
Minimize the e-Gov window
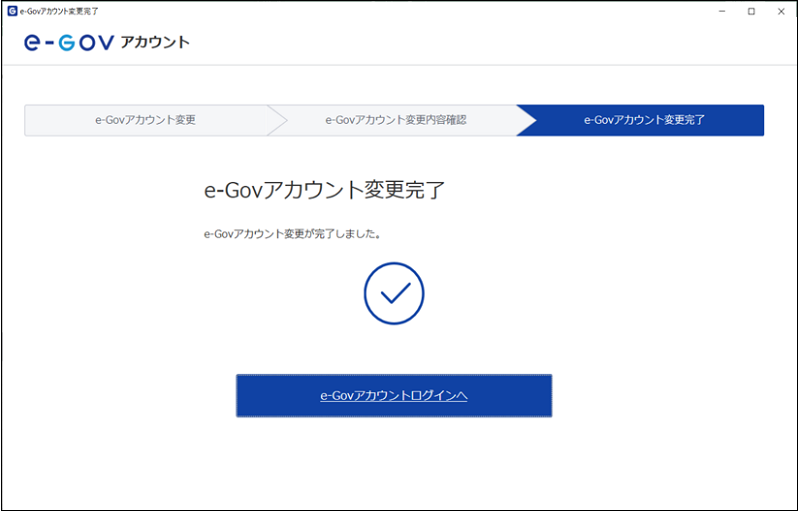coord(722,11)
